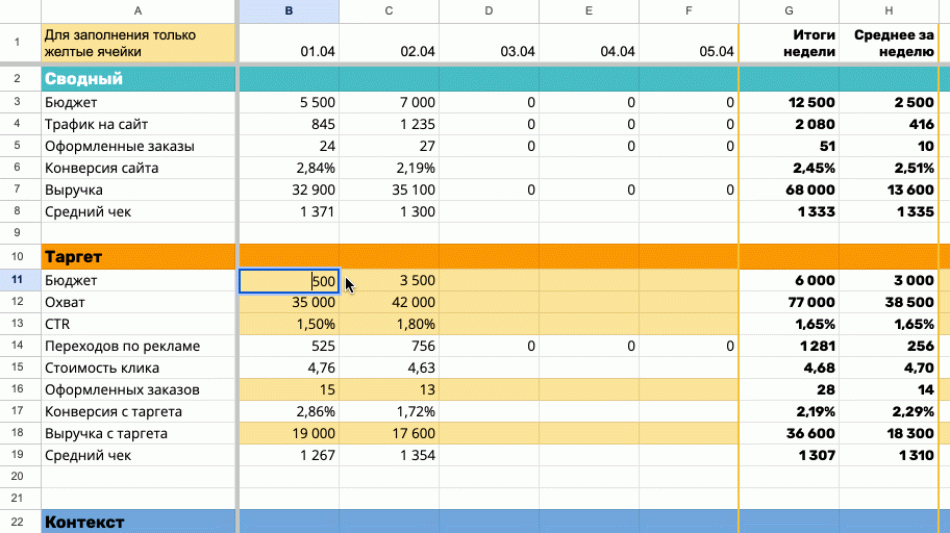Select "Выручка с таргета" value 19 000
Viewport: 950px width, 533px height.
click(288, 434)
